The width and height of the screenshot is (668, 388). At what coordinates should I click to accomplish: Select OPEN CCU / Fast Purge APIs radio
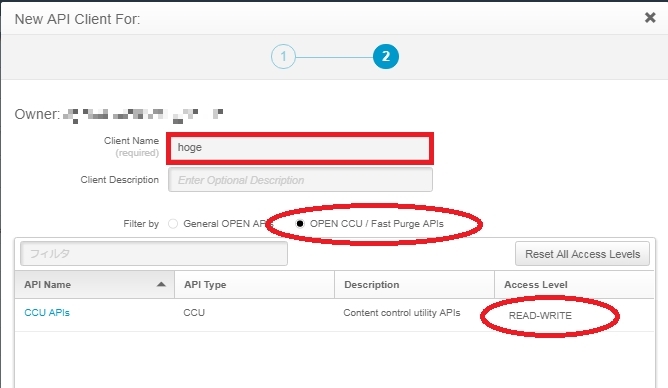point(300,224)
